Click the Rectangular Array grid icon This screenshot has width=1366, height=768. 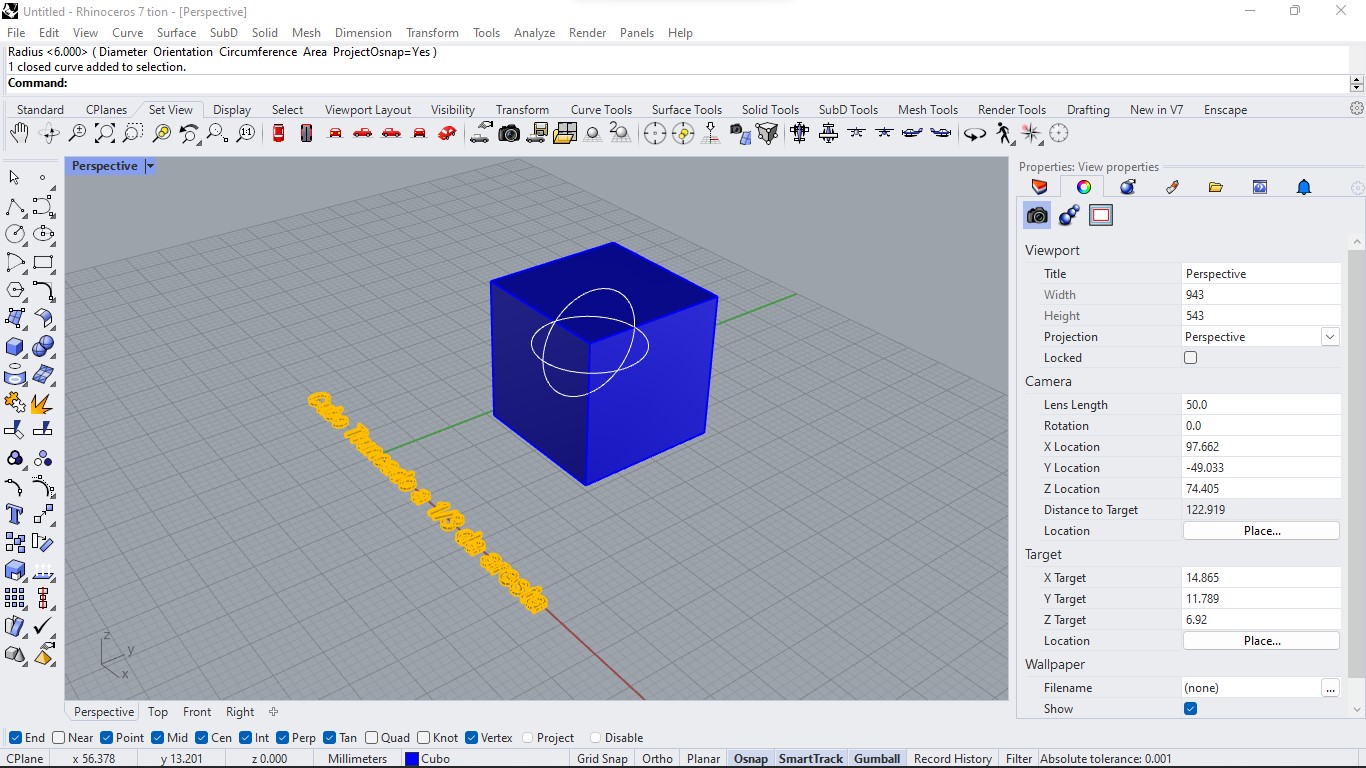[x=15, y=598]
